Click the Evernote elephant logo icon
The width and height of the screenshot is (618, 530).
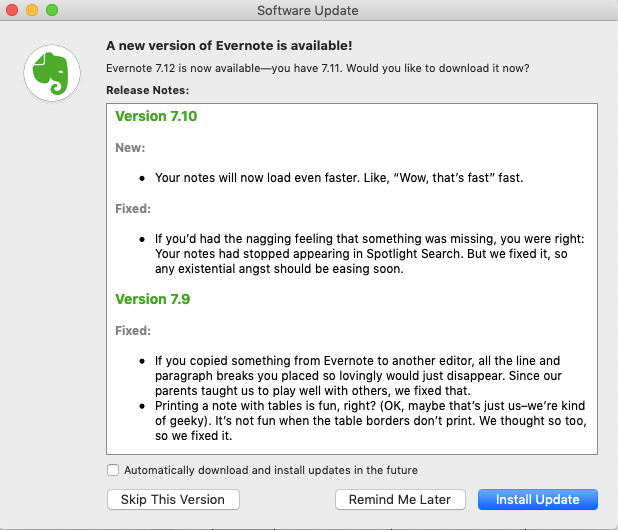[x=52, y=73]
